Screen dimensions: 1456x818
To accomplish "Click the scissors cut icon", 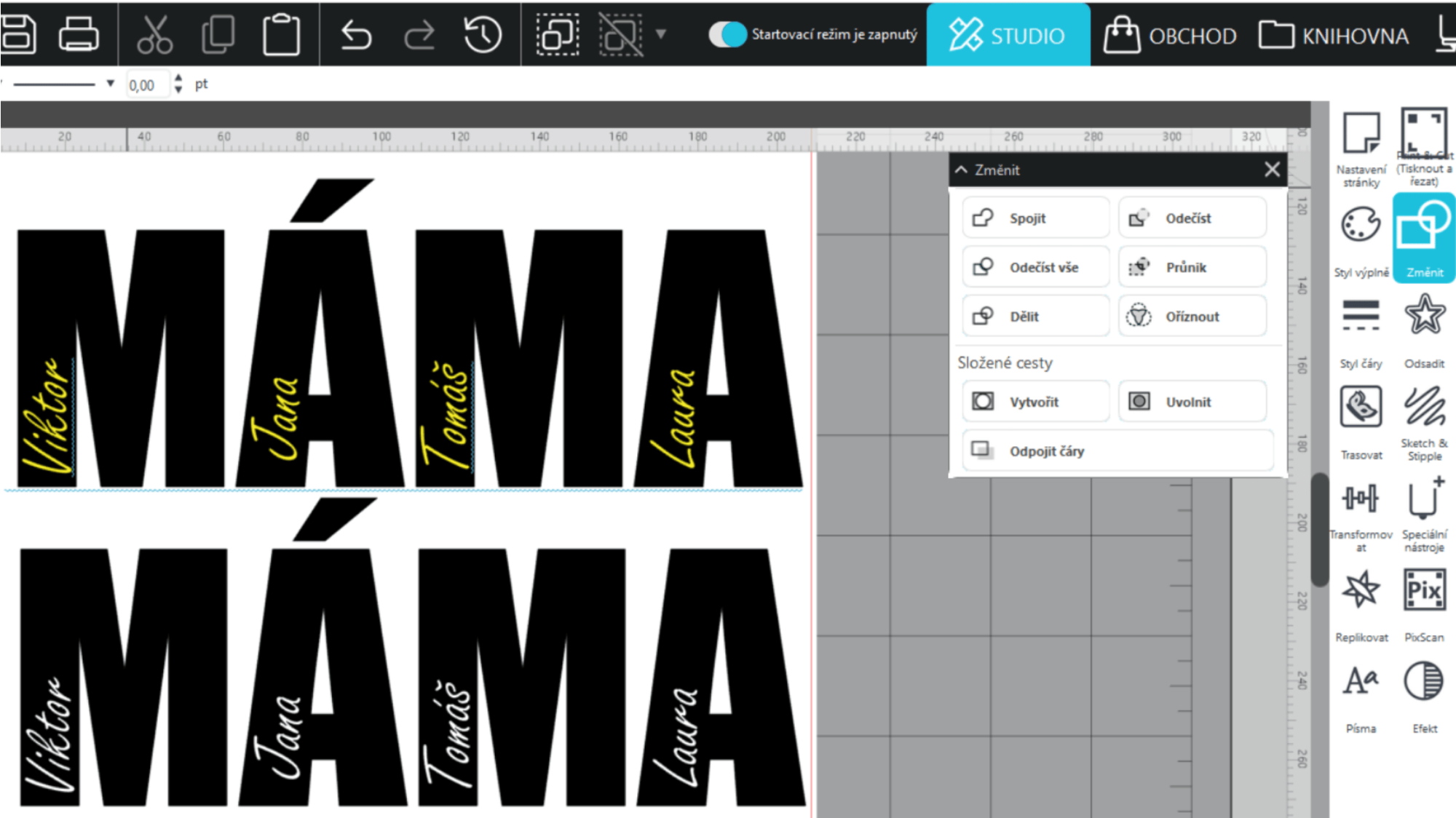I will [x=154, y=34].
